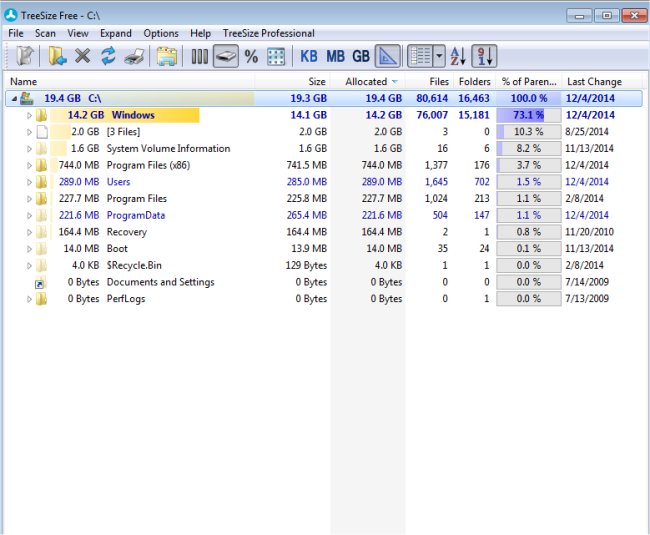Sort by the Allocated column header

coord(365,82)
